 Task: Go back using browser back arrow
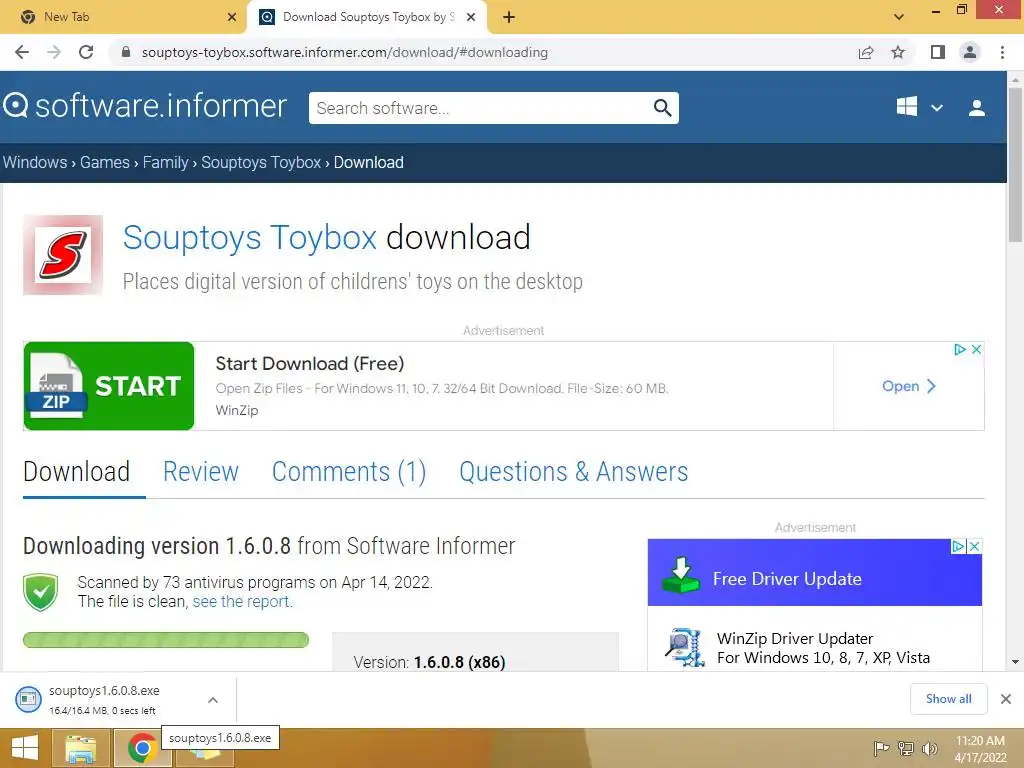pyautogui.click(x=22, y=52)
